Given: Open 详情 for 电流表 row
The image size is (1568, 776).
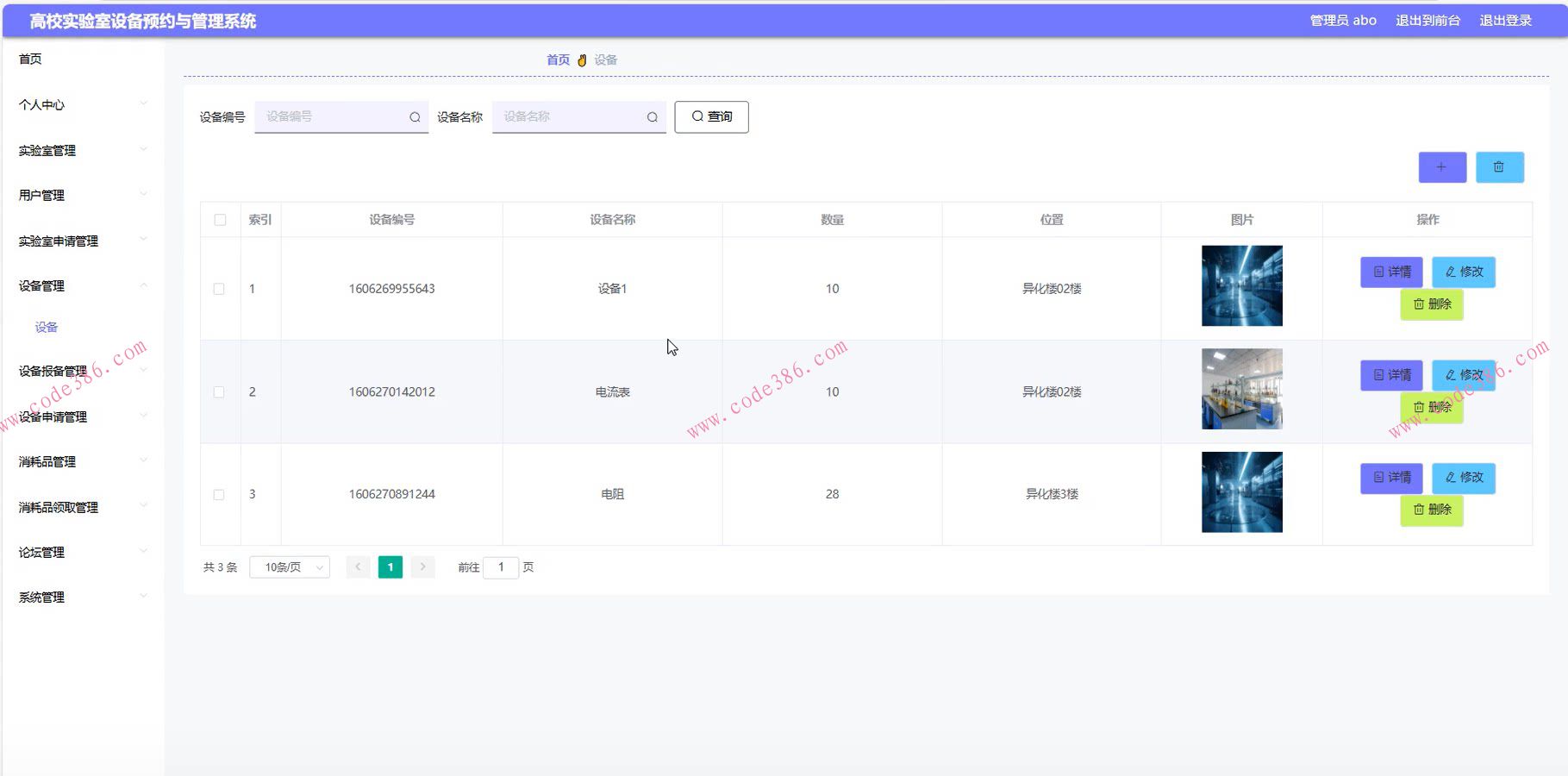Looking at the screenshot, I should point(1391,375).
